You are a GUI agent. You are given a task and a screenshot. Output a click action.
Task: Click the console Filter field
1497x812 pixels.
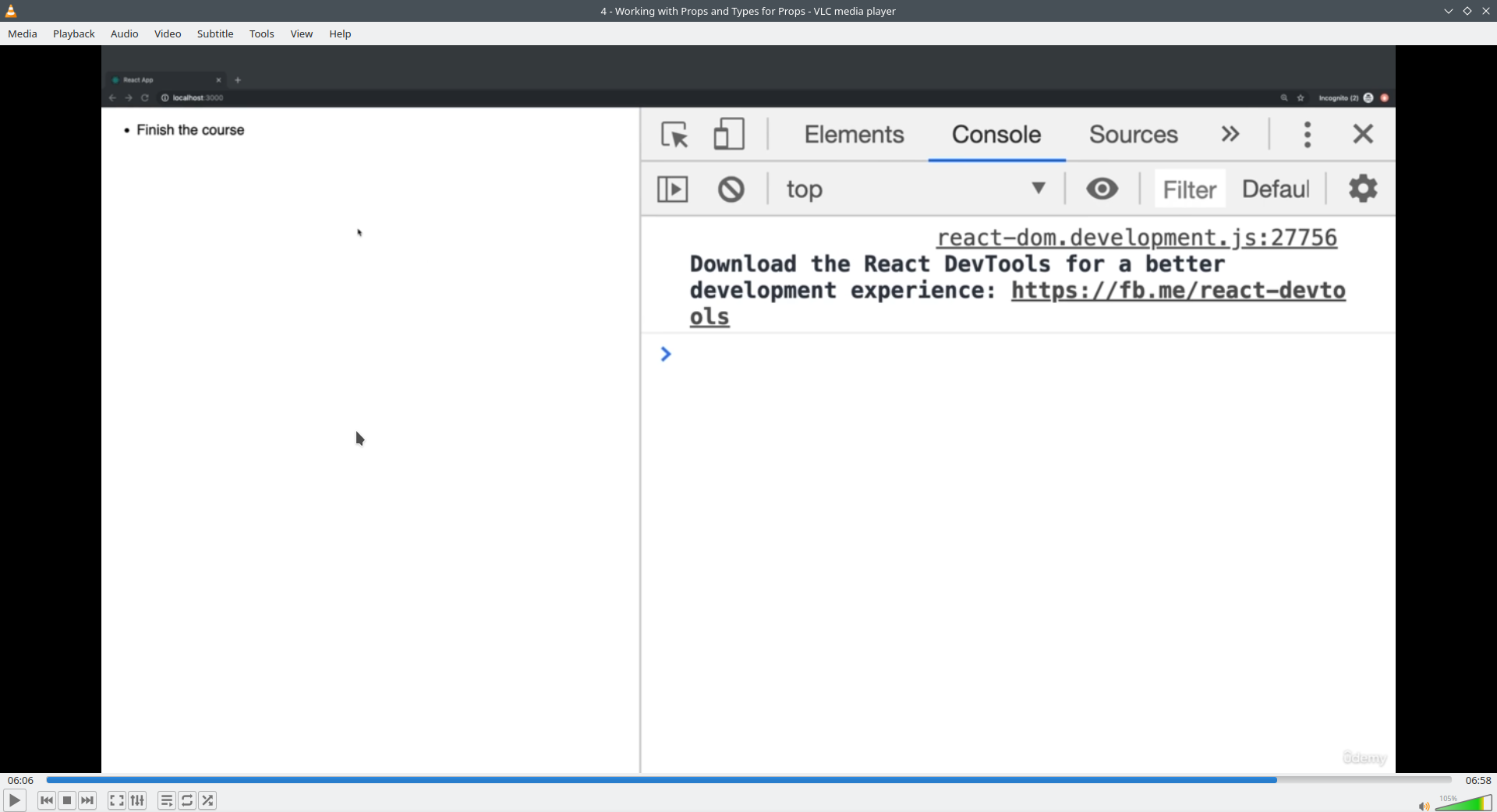click(1189, 189)
